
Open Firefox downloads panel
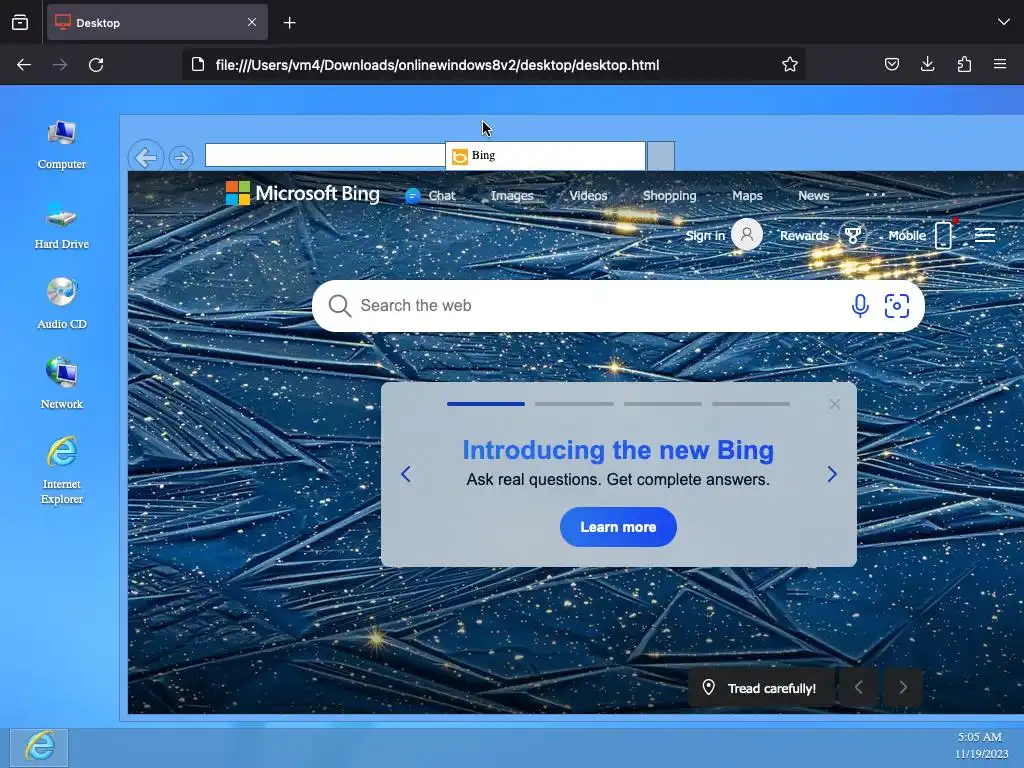(x=927, y=64)
